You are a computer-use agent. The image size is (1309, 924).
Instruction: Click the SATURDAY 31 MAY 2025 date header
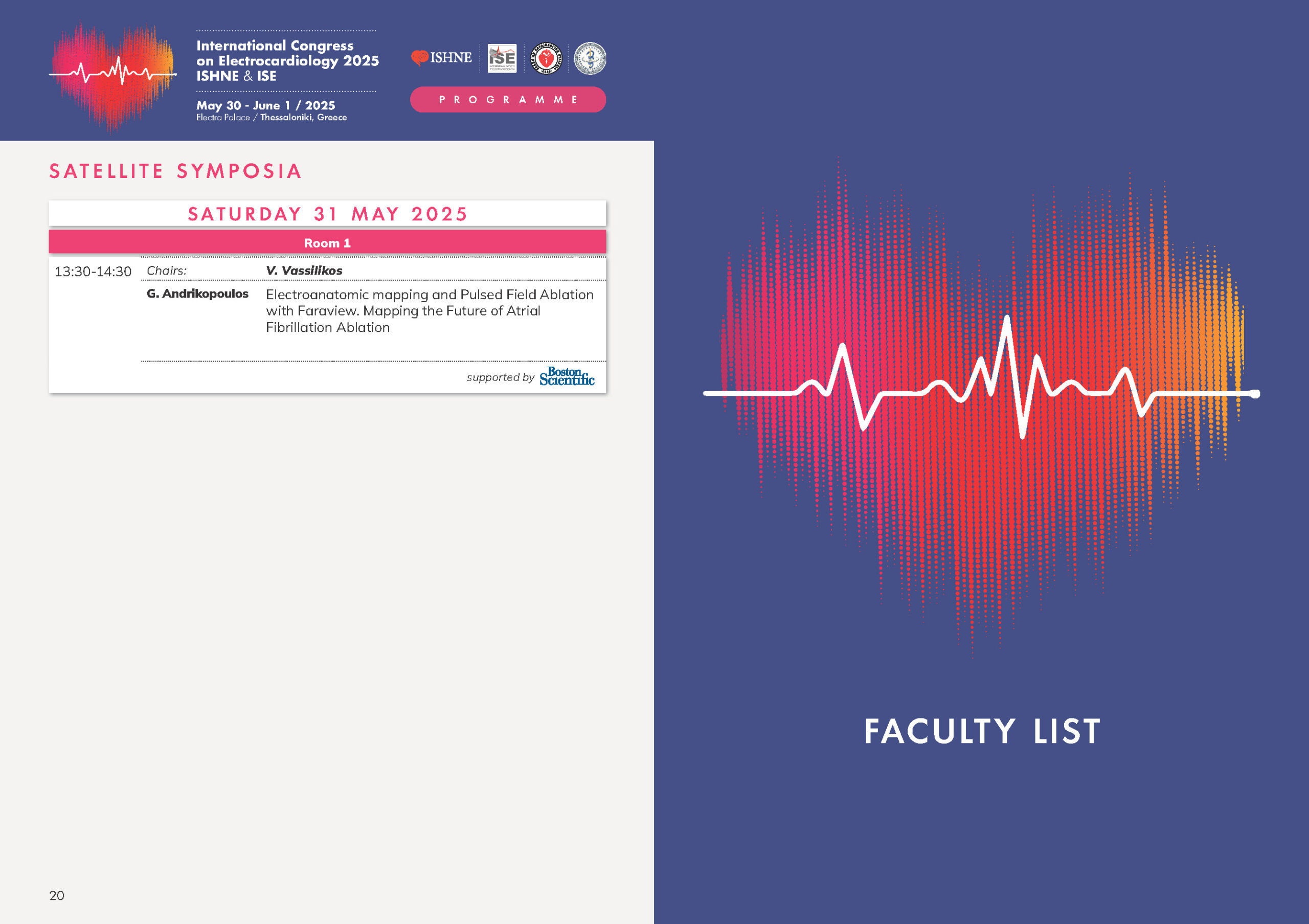(327, 214)
